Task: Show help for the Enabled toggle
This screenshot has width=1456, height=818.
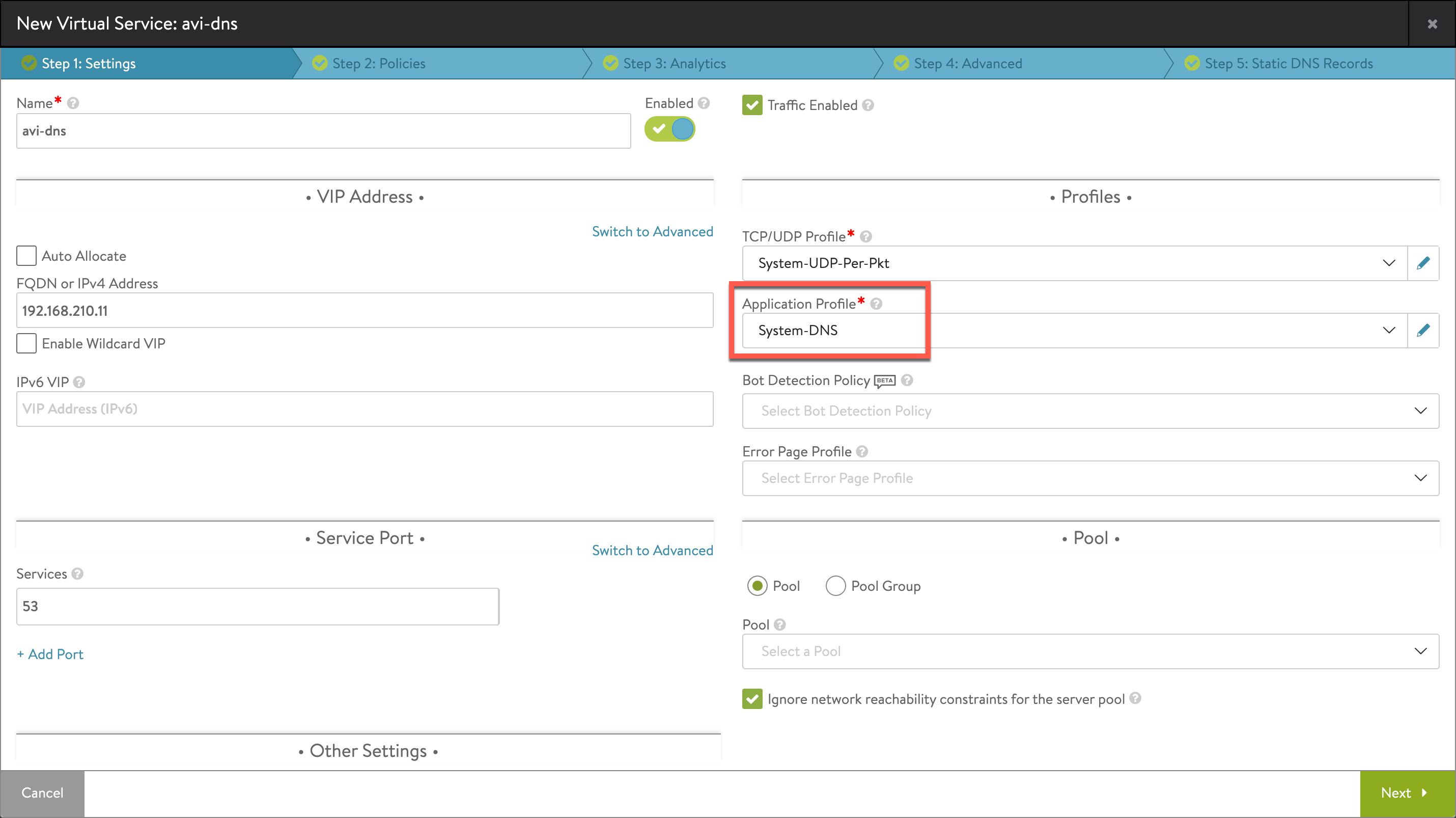Action: coord(704,103)
